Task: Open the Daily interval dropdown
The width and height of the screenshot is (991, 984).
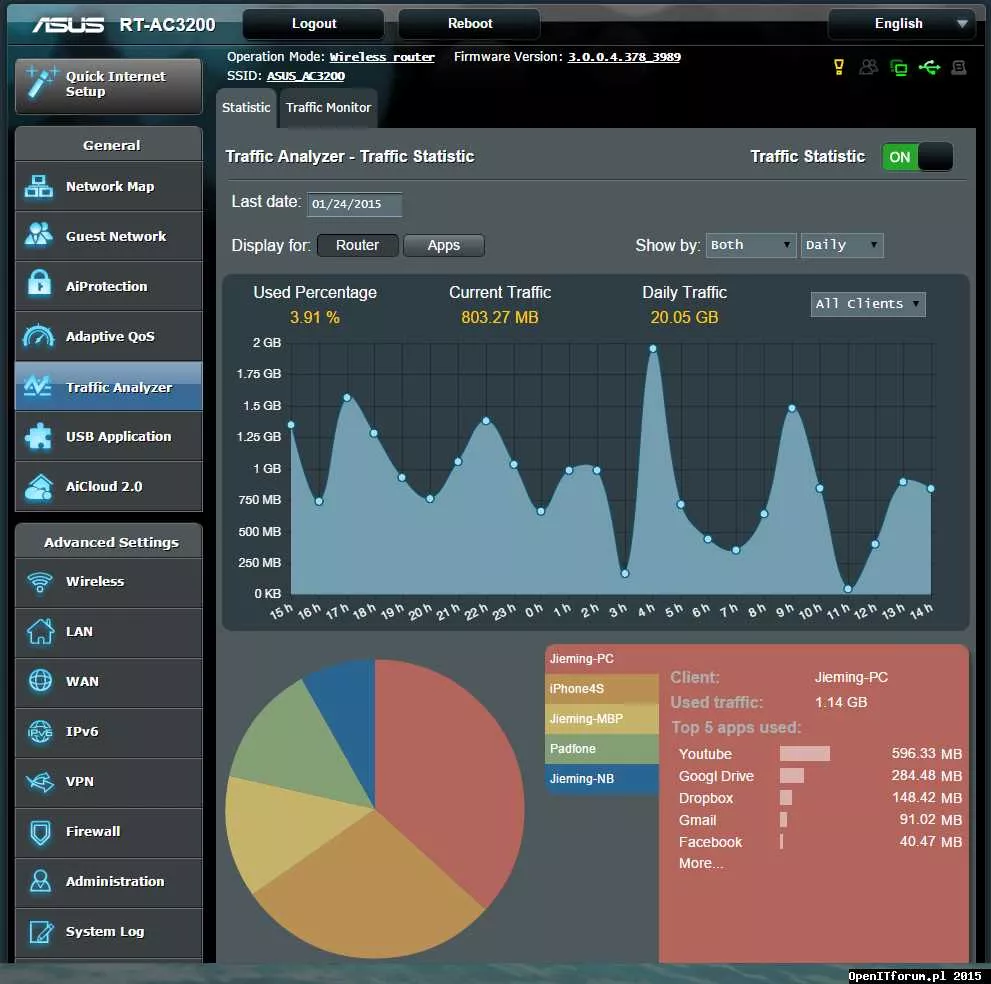Action: [842, 245]
